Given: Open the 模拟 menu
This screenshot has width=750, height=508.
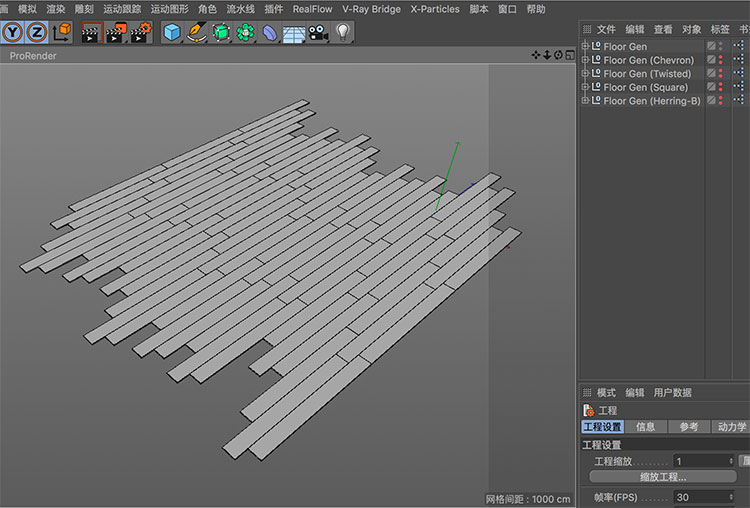Looking at the screenshot, I should pos(27,9).
